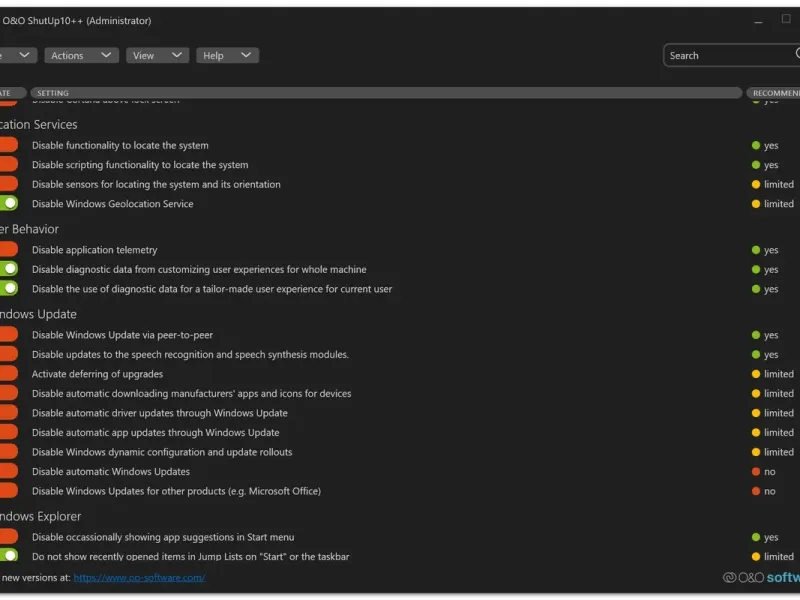
Task: Toggle automatic driver updates switch
Action: coord(9,412)
